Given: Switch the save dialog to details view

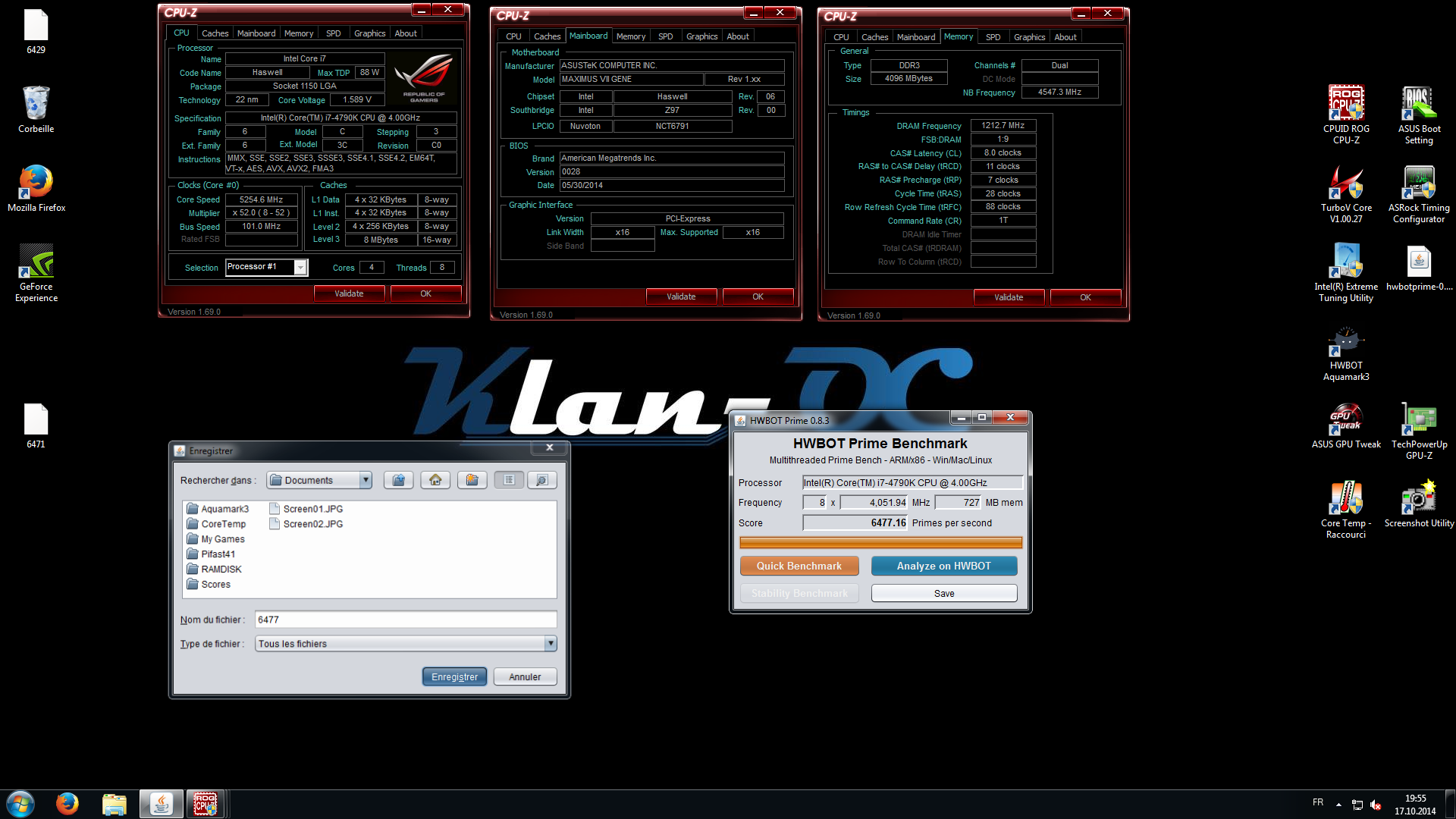Looking at the screenshot, I should click(541, 480).
